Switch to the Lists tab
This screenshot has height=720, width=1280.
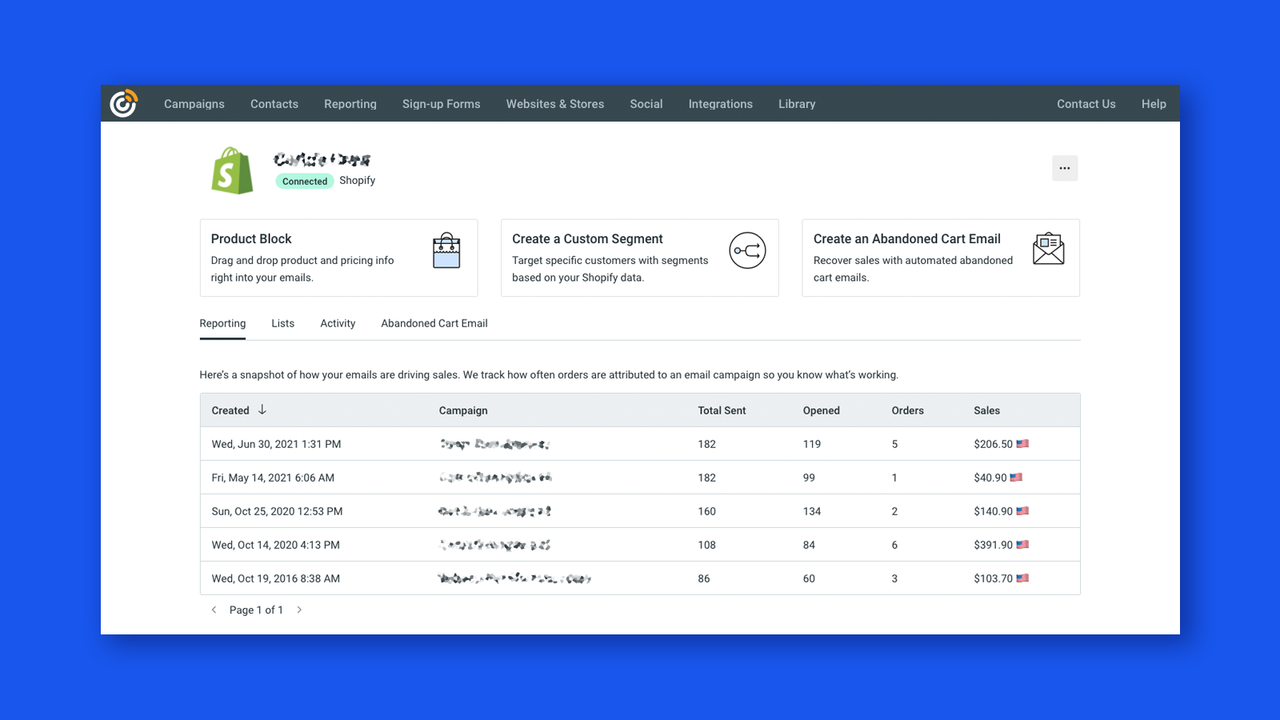(x=282, y=323)
